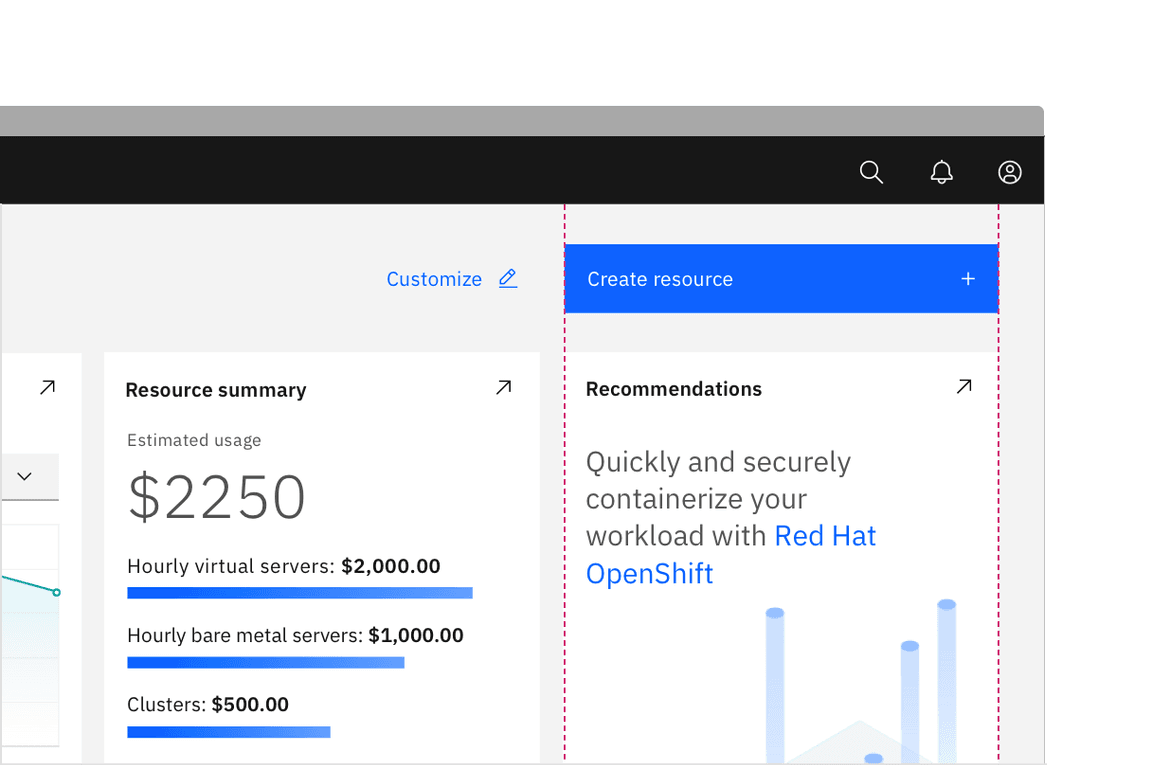Click the arrow icon on the leftmost card
Screen dimensions: 1152x765
(47, 387)
